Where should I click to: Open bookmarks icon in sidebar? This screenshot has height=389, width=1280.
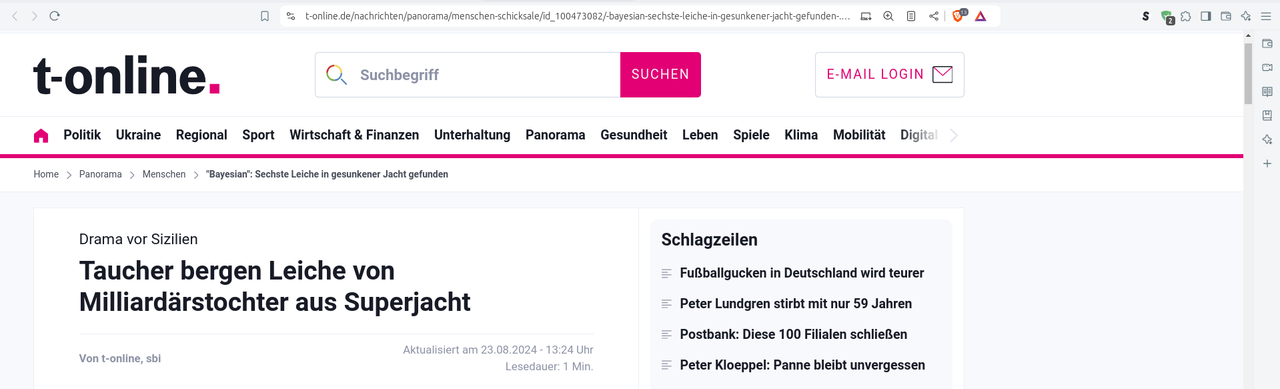[1267, 115]
